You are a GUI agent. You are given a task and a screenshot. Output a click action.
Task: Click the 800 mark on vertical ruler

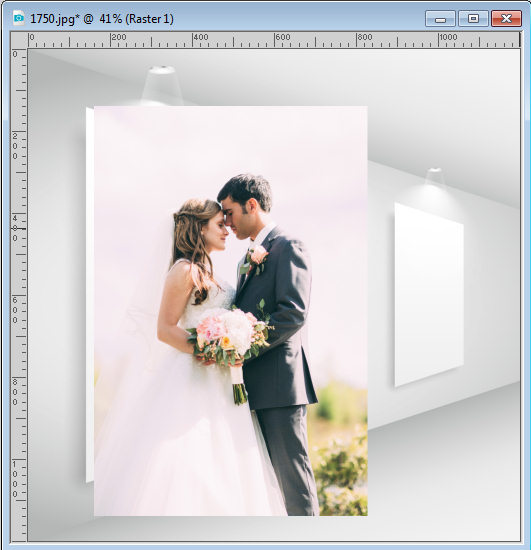click(x=15, y=392)
